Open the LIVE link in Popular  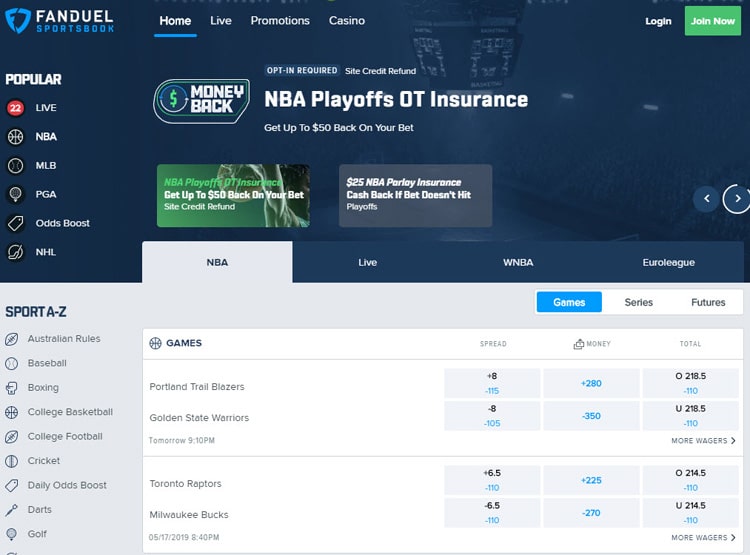[46, 108]
